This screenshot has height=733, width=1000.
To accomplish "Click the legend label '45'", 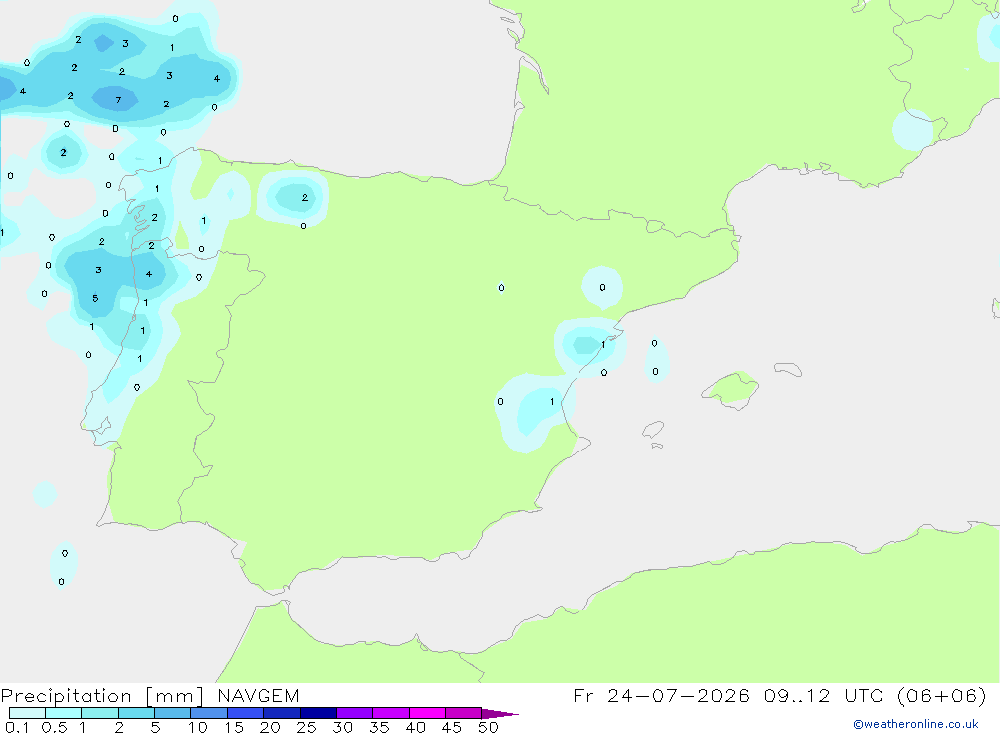I will [x=452, y=727].
